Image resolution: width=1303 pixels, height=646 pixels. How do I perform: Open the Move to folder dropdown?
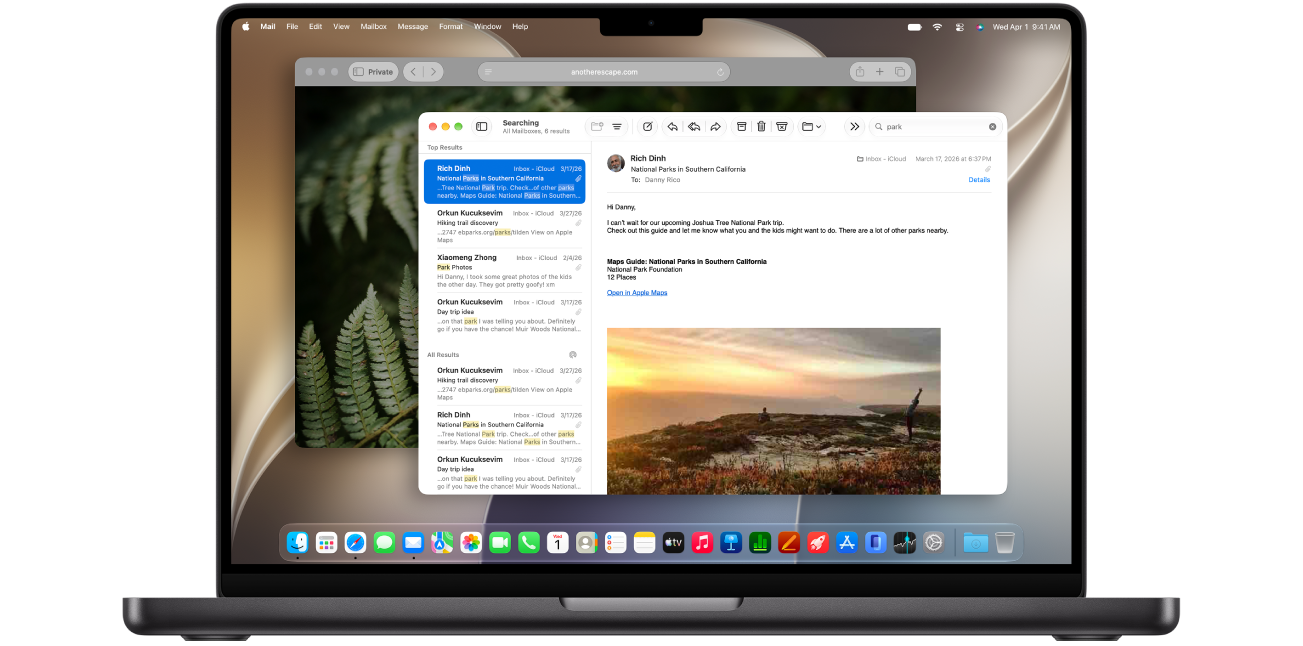click(x=811, y=127)
